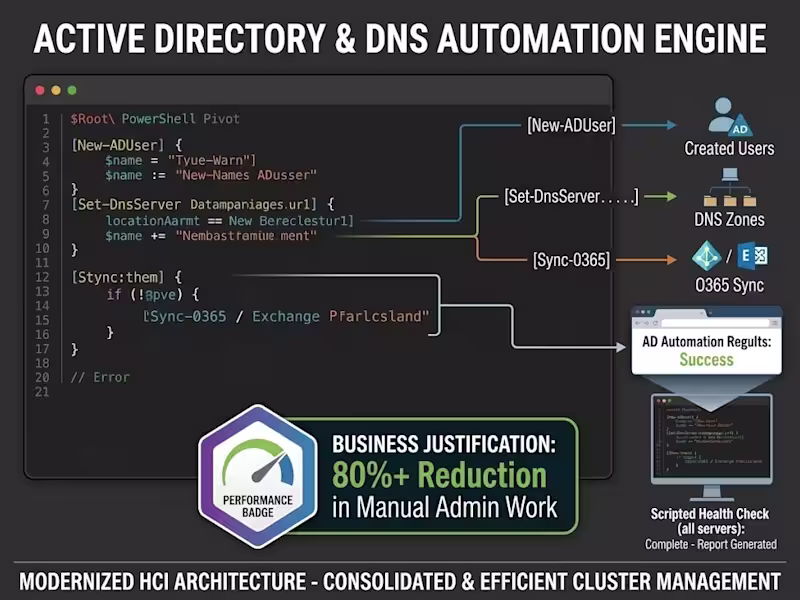Click the 'Sync-O365 / Exchange Pfarlcsland' line
800x600 pixels.
[287, 316]
